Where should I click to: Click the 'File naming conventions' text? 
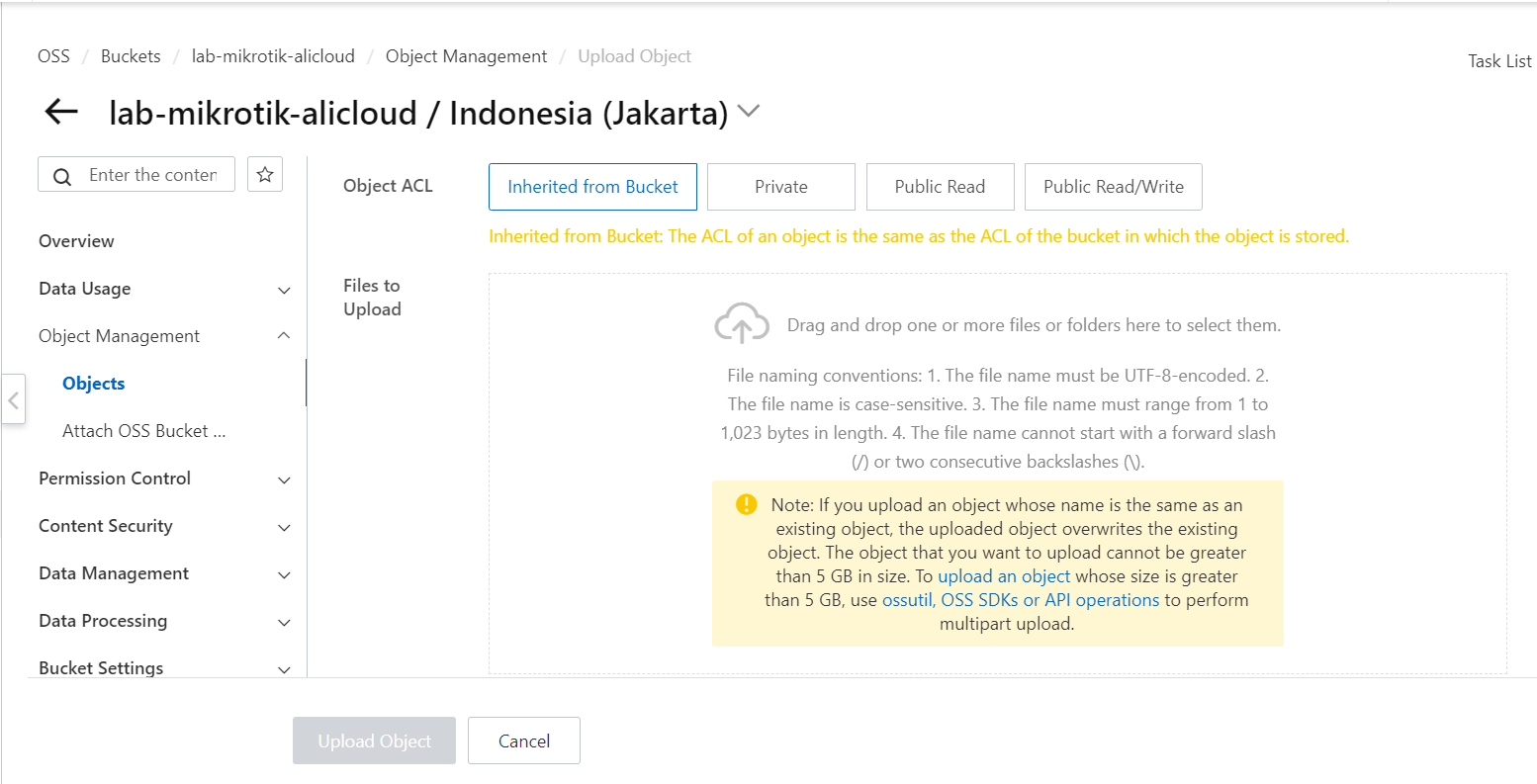998,418
